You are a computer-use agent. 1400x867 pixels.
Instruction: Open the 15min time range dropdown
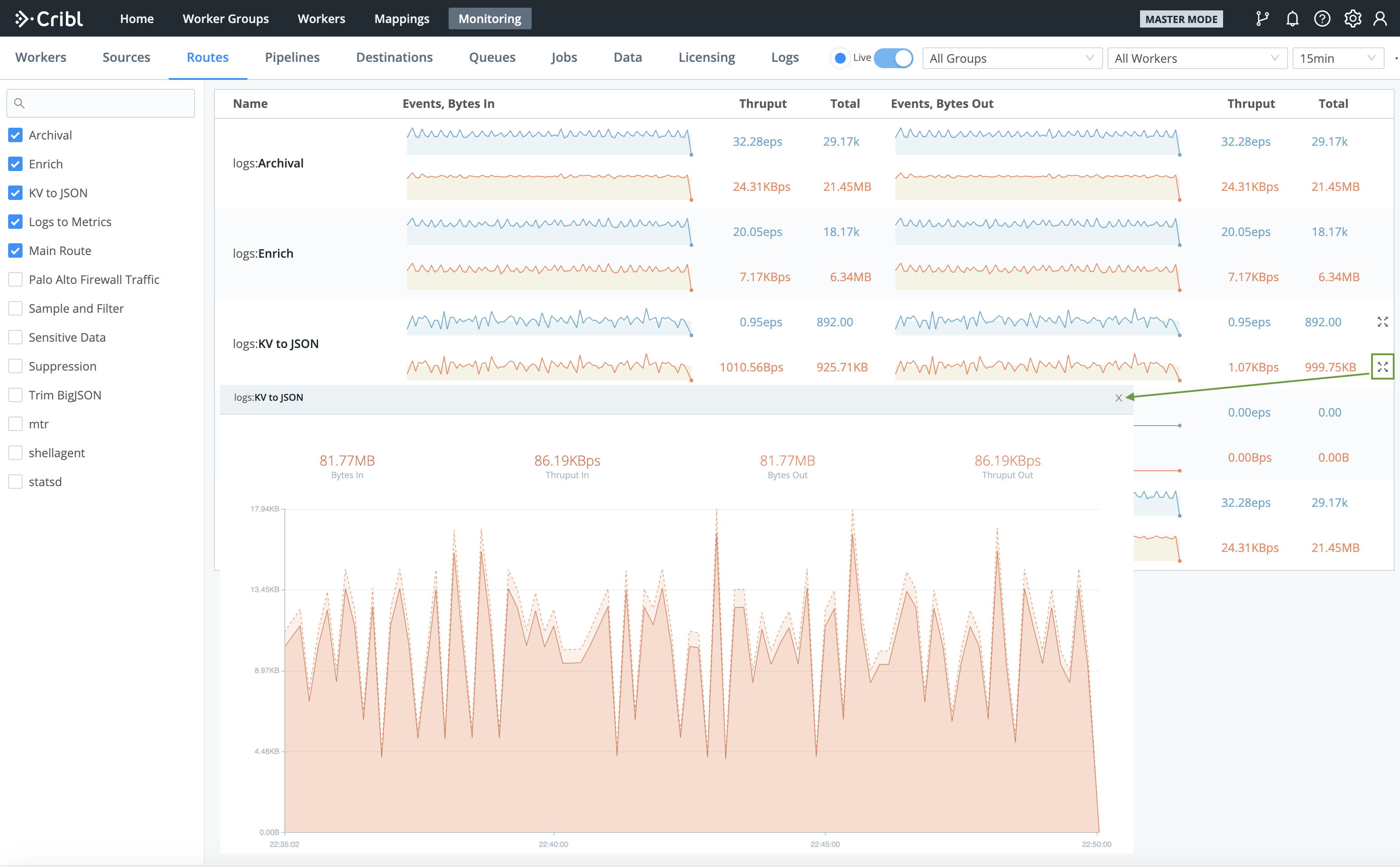coord(1338,58)
